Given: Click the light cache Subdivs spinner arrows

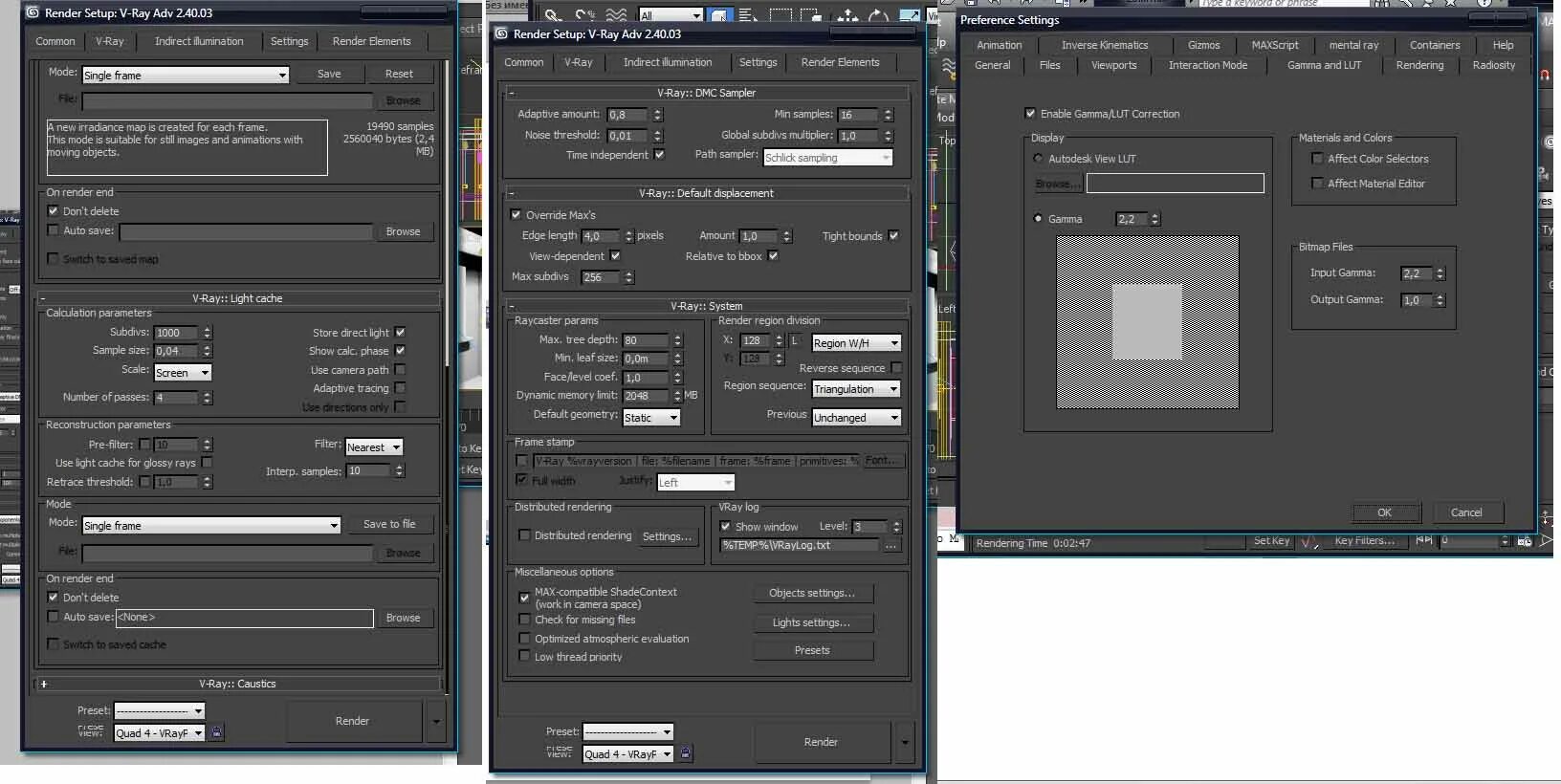Looking at the screenshot, I should (x=207, y=333).
